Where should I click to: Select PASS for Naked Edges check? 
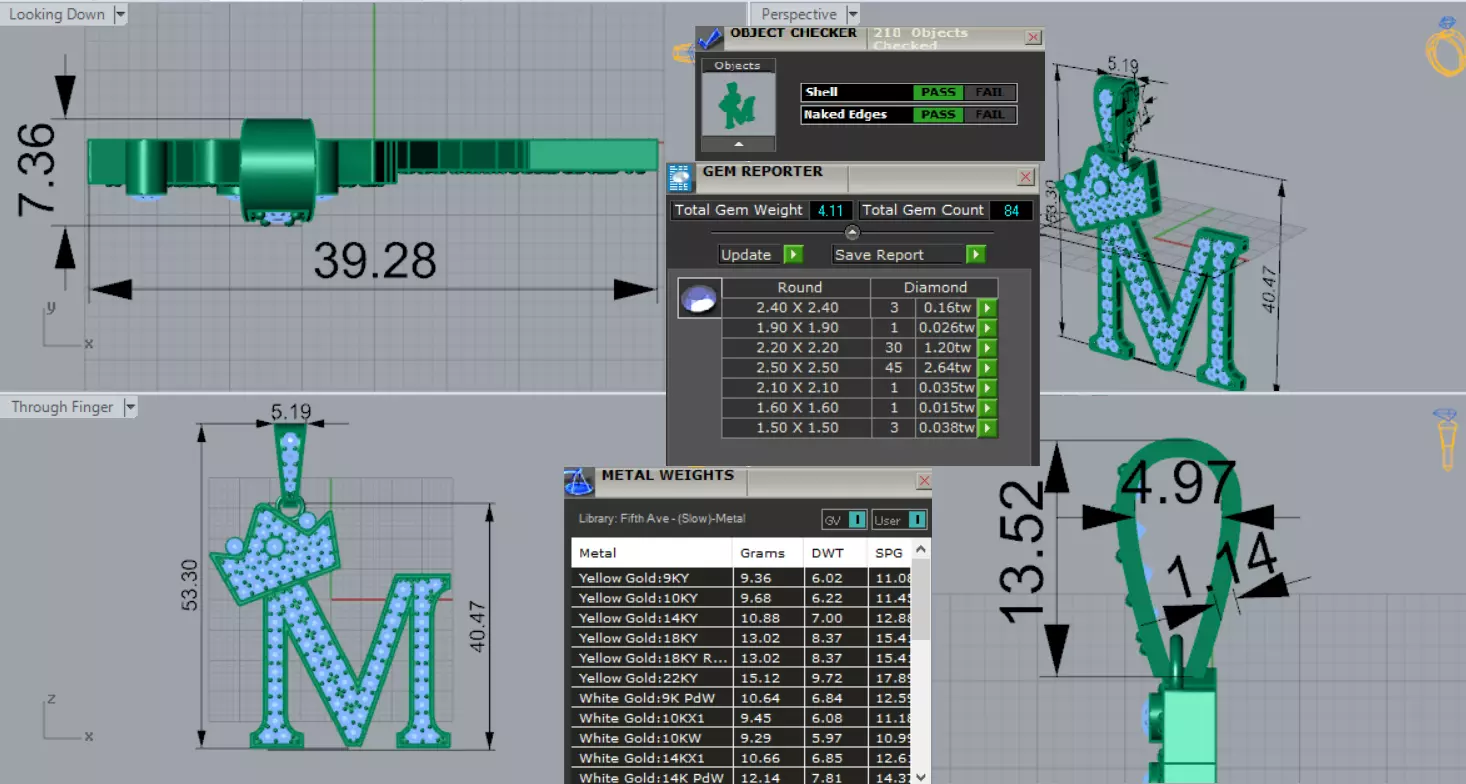[938, 115]
